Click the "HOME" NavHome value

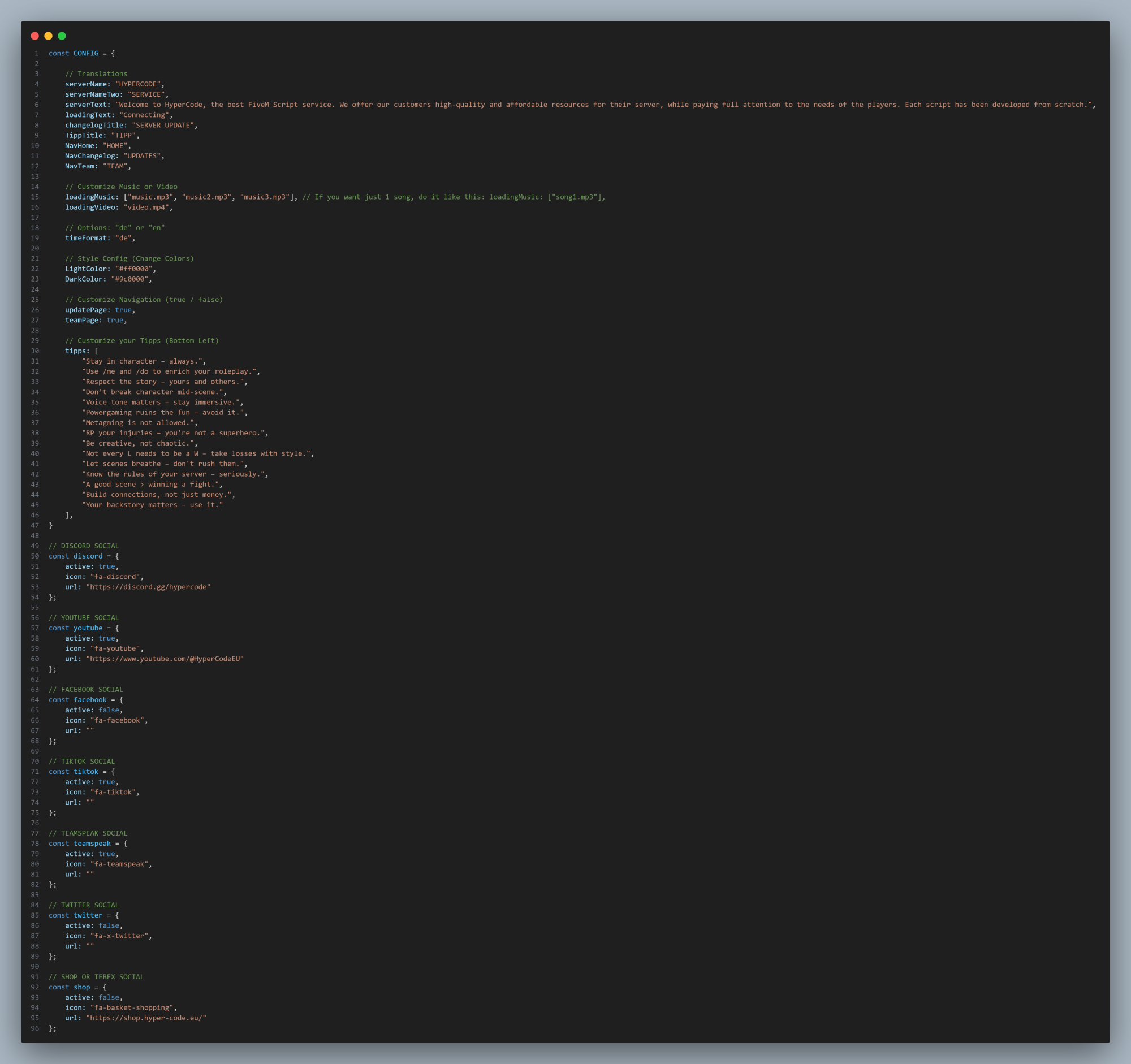115,146
